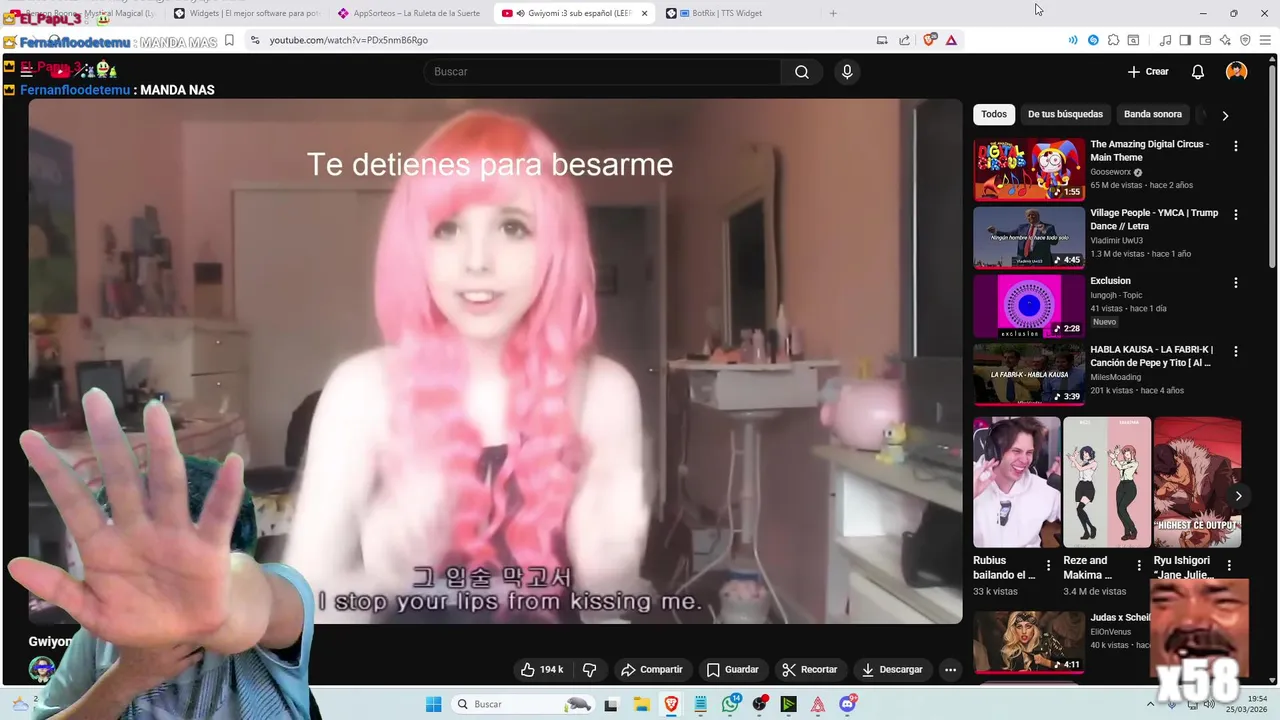
Task: Click the dislike thumbs down button
Action: [x=590, y=669]
